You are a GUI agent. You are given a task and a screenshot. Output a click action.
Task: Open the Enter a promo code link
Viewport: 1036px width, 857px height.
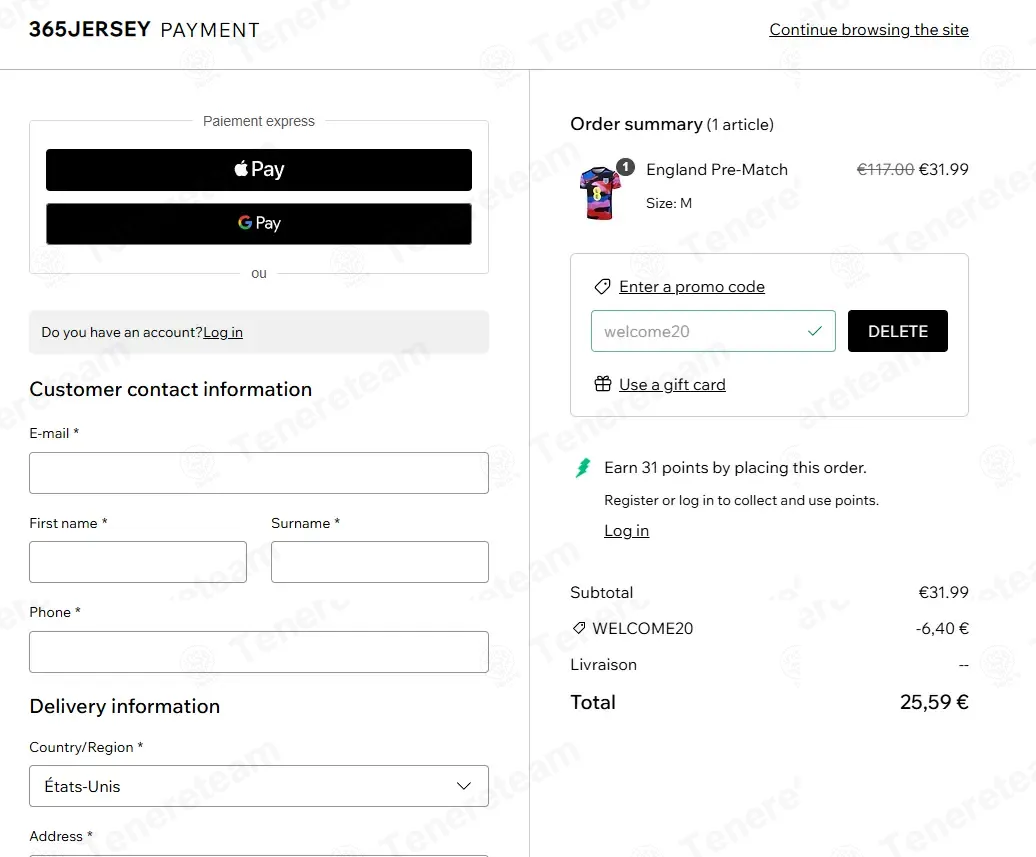point(692,287)
